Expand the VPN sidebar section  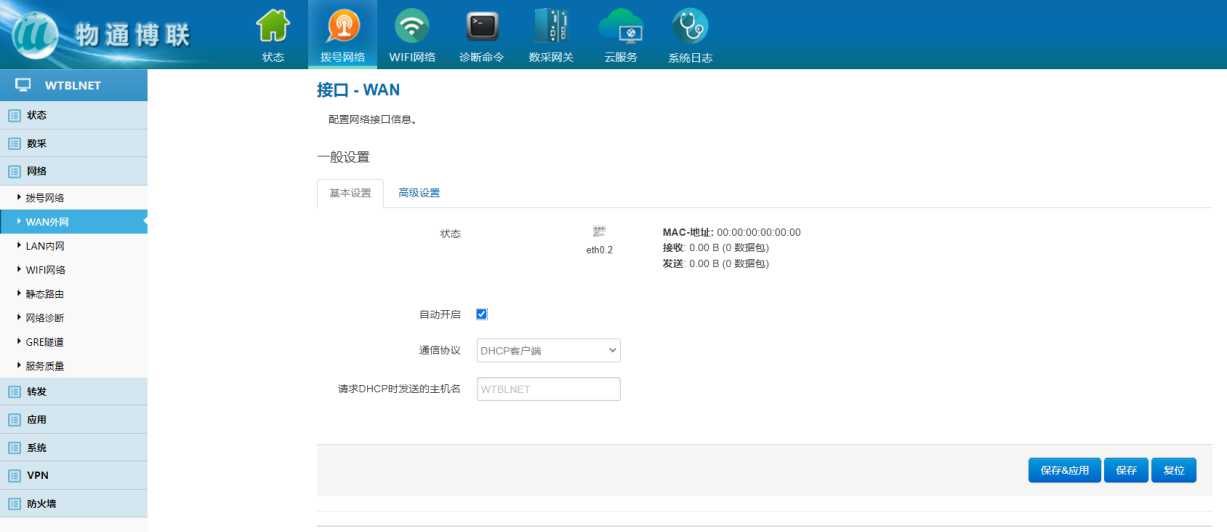[37, 476]
